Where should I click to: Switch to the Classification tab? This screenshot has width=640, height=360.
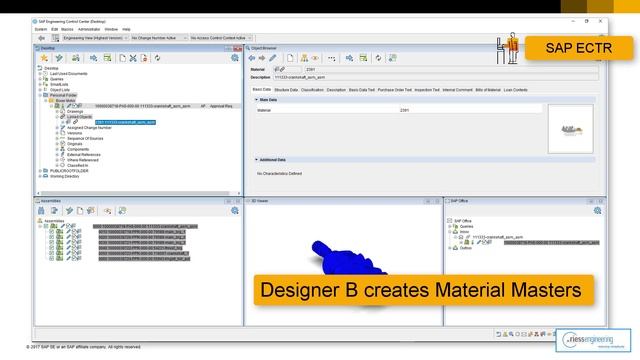(x=312, y=90)
